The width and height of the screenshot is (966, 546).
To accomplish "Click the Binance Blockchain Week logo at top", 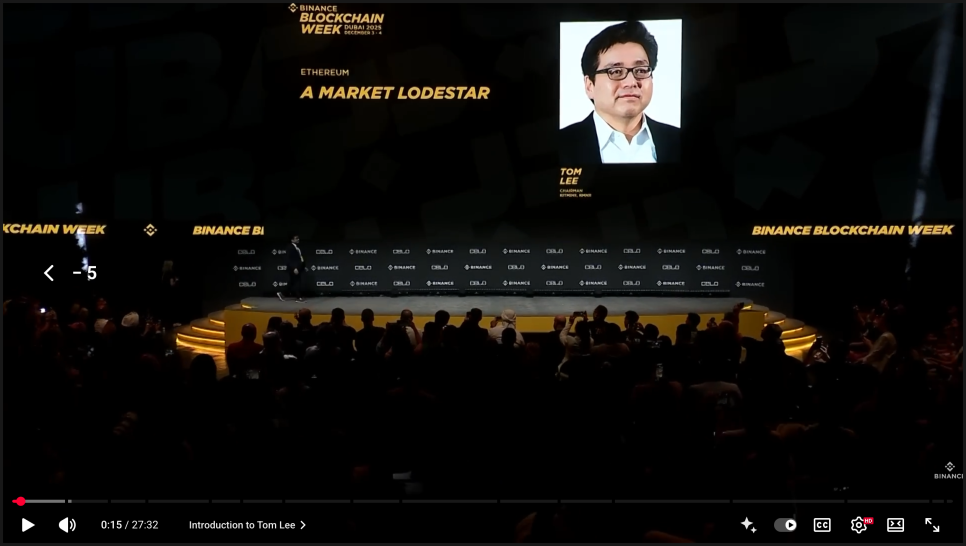I will (336, 20).
